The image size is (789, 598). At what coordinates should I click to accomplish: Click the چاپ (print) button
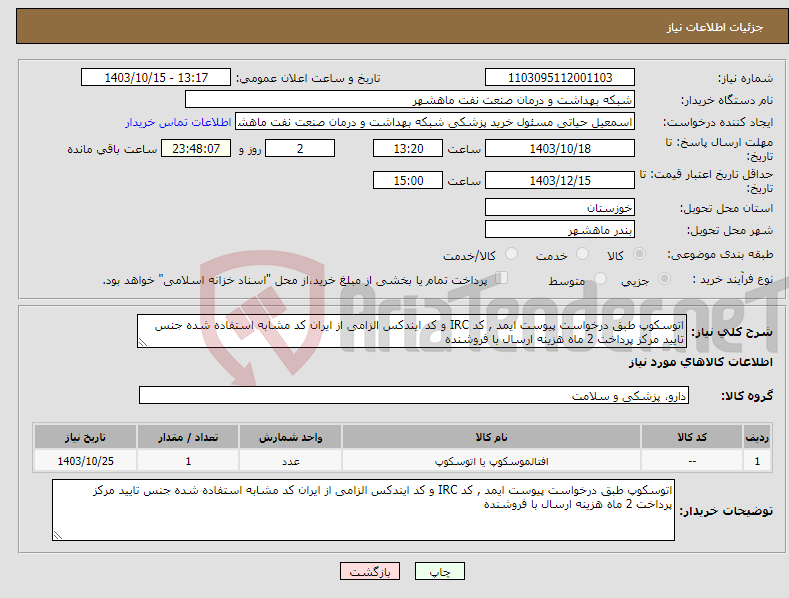[x=439, y=571]
